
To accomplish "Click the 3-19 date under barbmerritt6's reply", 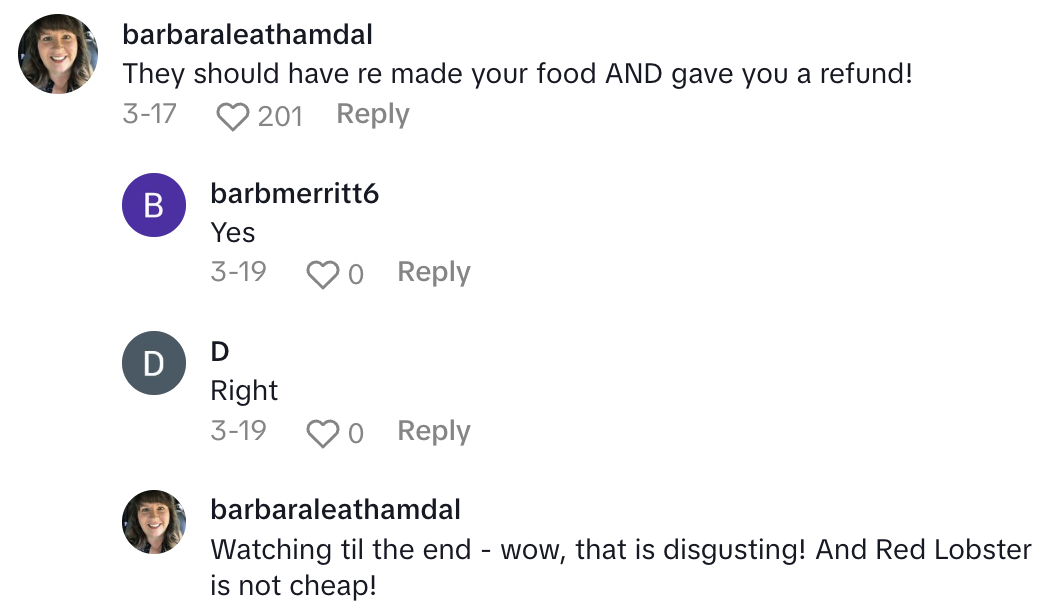I will point(238,272).
